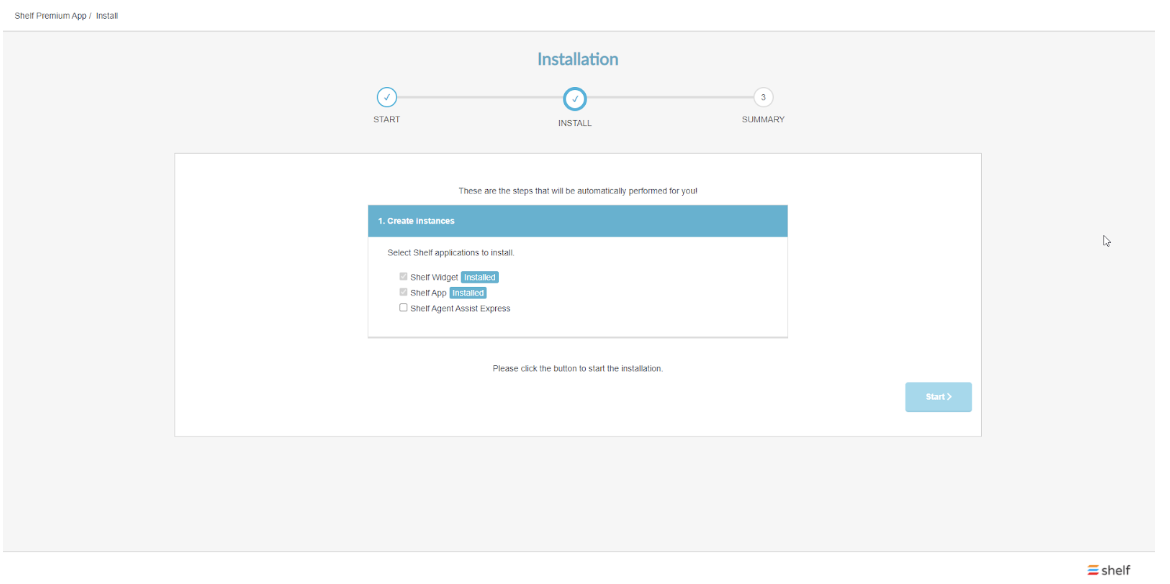The width and height of the screenshot is (1170, 584).
Task: Click the Shelf Agent Assist Express label
Action: click(460, 308)
